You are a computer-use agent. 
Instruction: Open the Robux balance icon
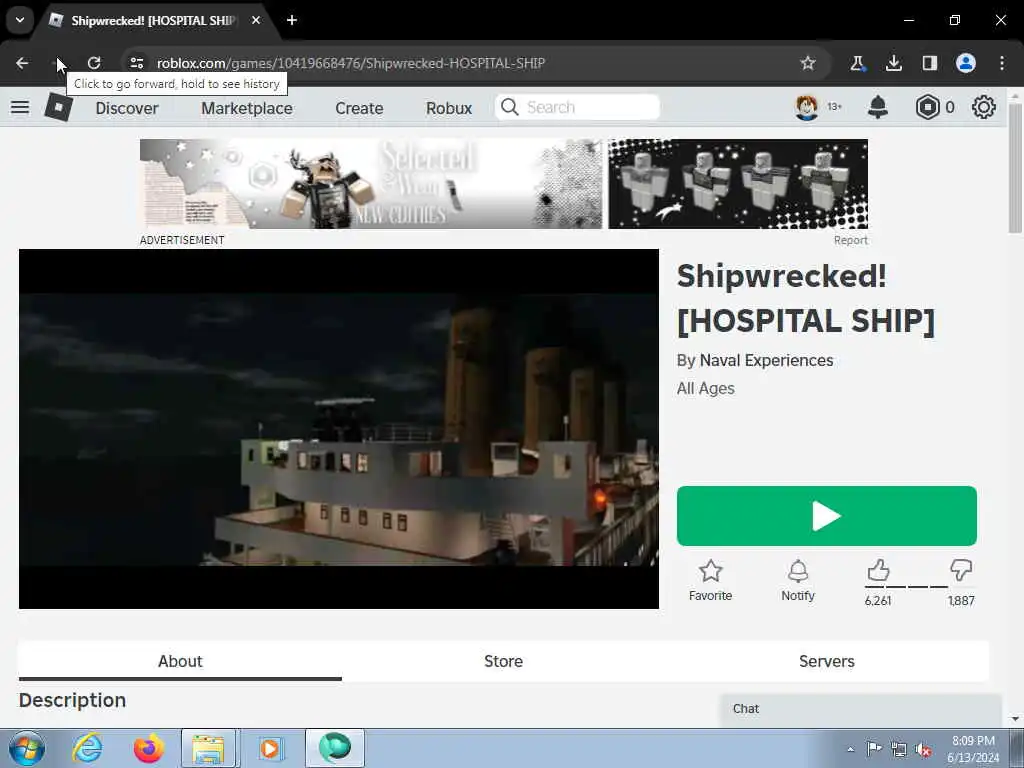coord(927,107)
